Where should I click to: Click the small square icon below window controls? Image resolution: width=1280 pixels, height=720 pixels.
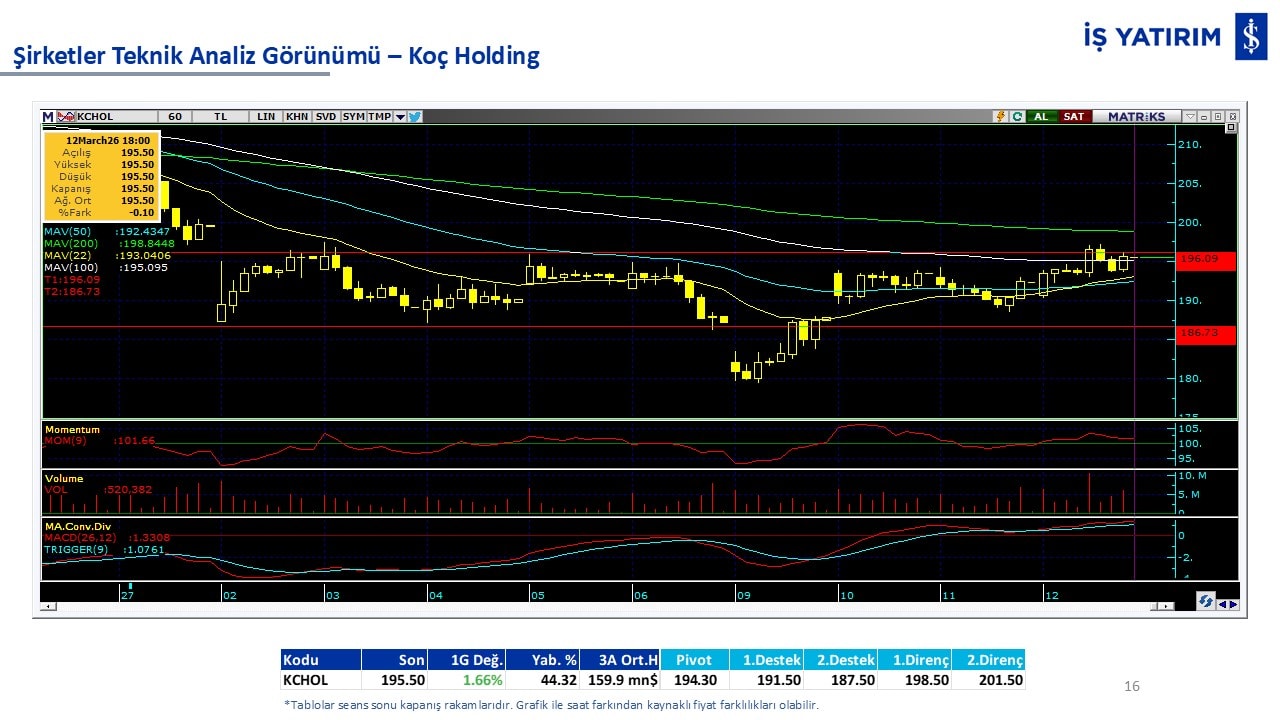pyautogui.click(x=1230, y=128)
